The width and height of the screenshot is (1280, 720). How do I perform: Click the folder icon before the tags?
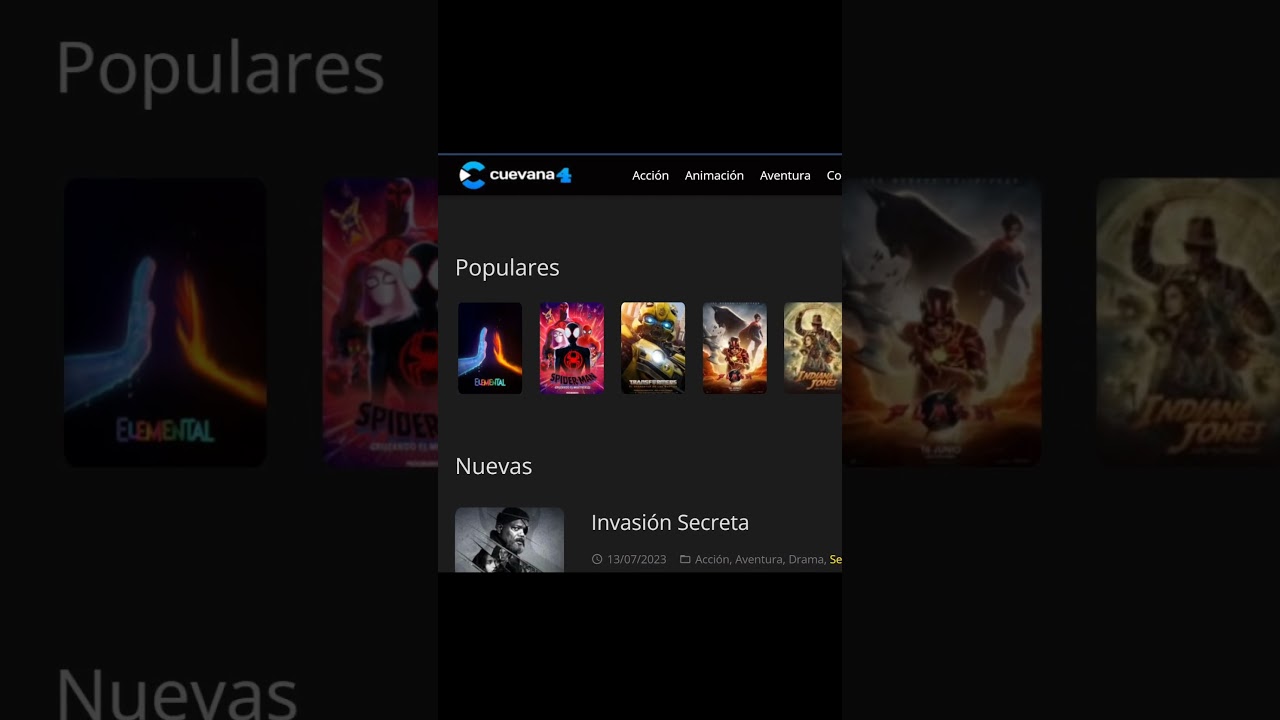point(685,559)
